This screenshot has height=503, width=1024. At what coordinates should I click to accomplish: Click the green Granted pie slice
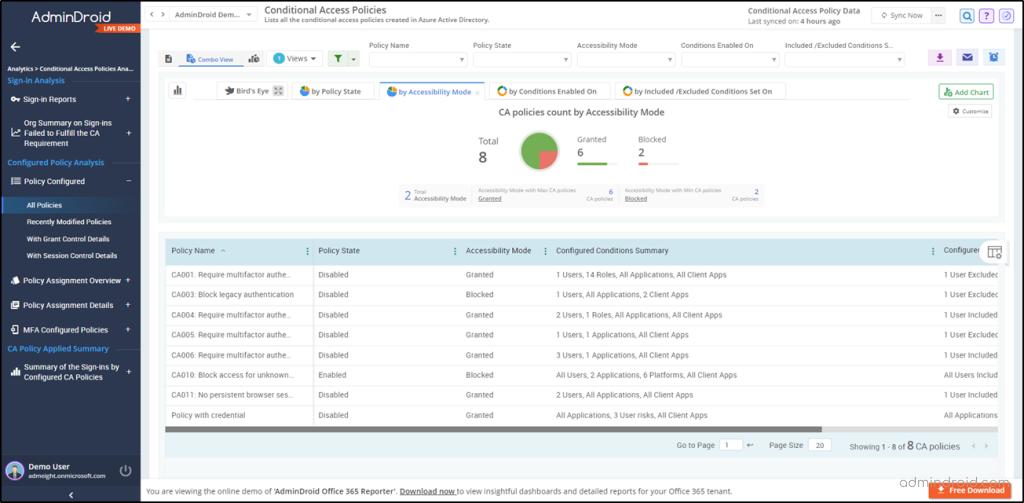pyautogui.click(x=532, y=147)
